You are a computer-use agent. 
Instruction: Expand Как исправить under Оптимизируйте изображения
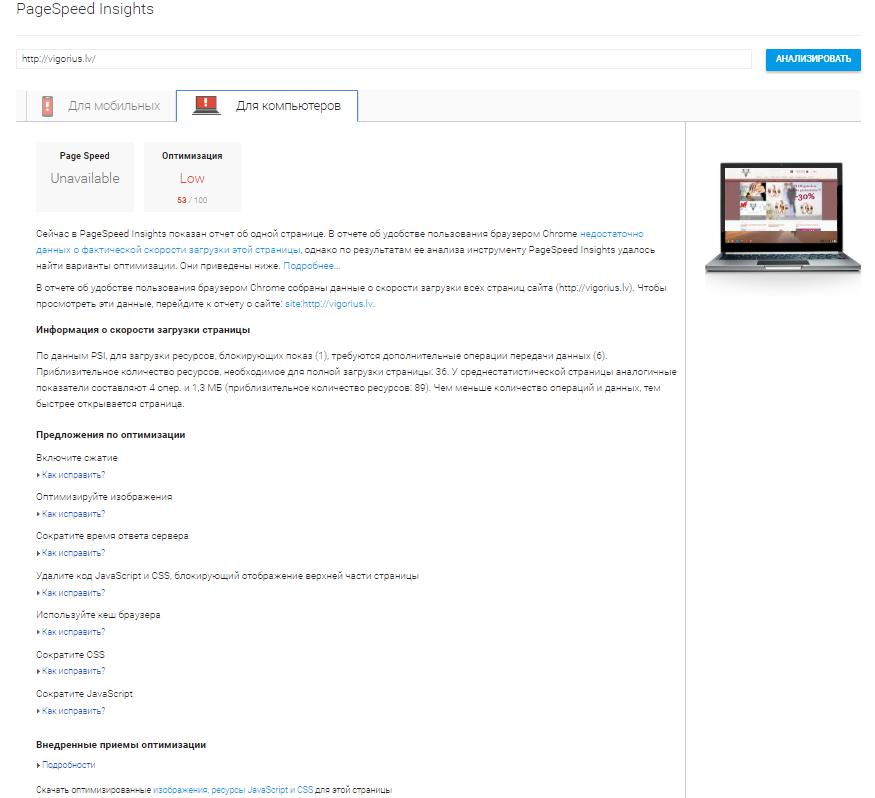point(72,514)
